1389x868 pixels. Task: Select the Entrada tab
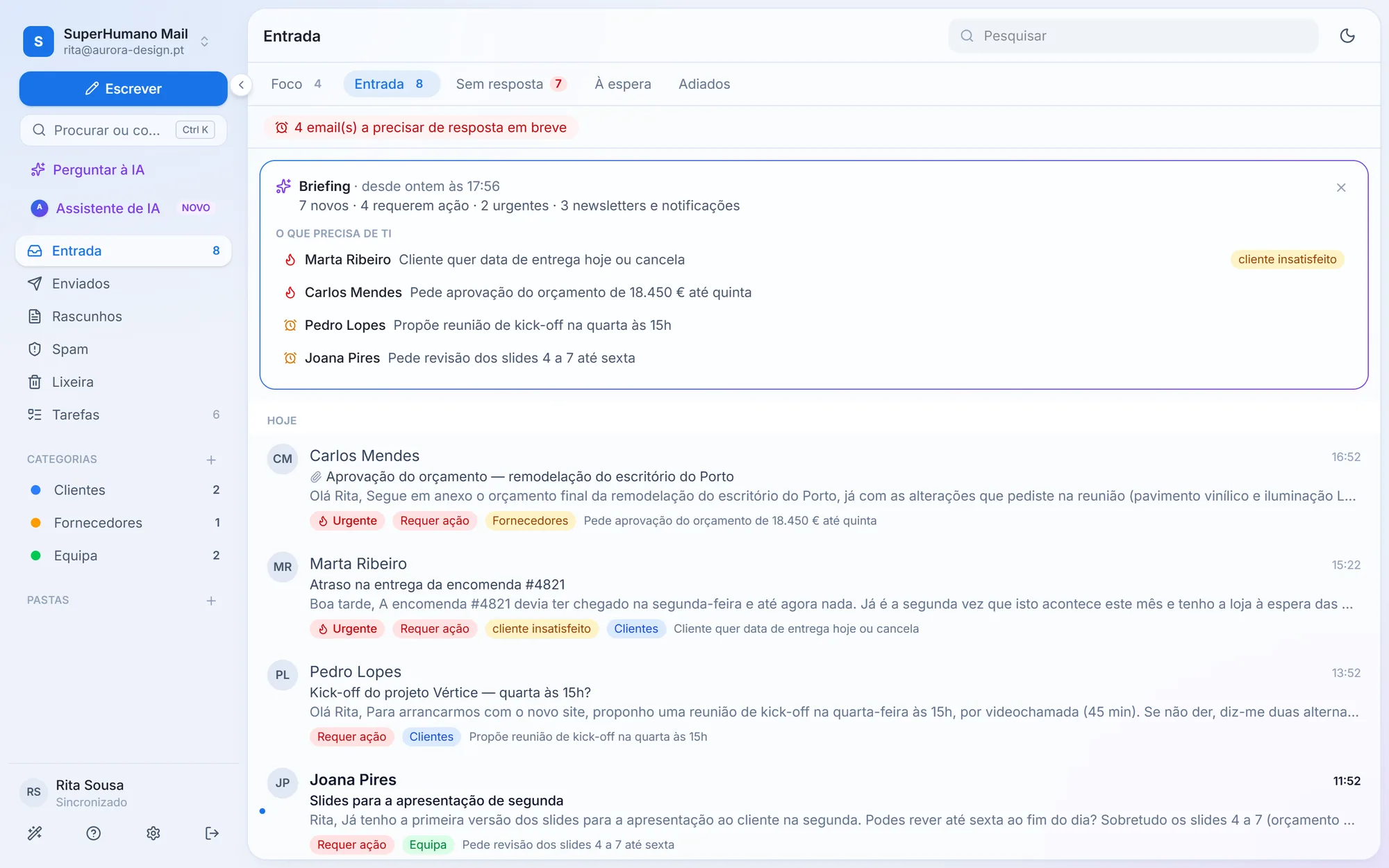(391, 84)
